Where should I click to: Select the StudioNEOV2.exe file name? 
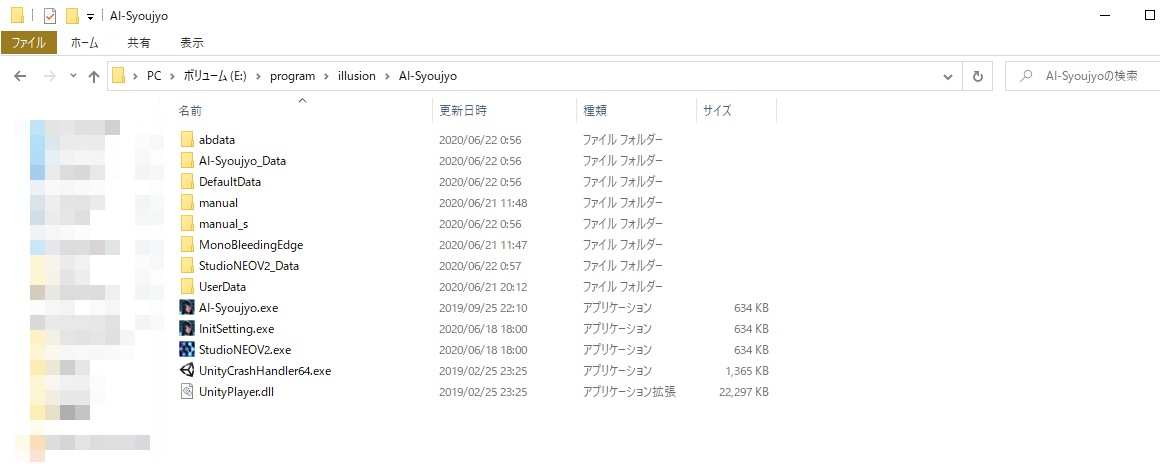[x=245, y=349]
